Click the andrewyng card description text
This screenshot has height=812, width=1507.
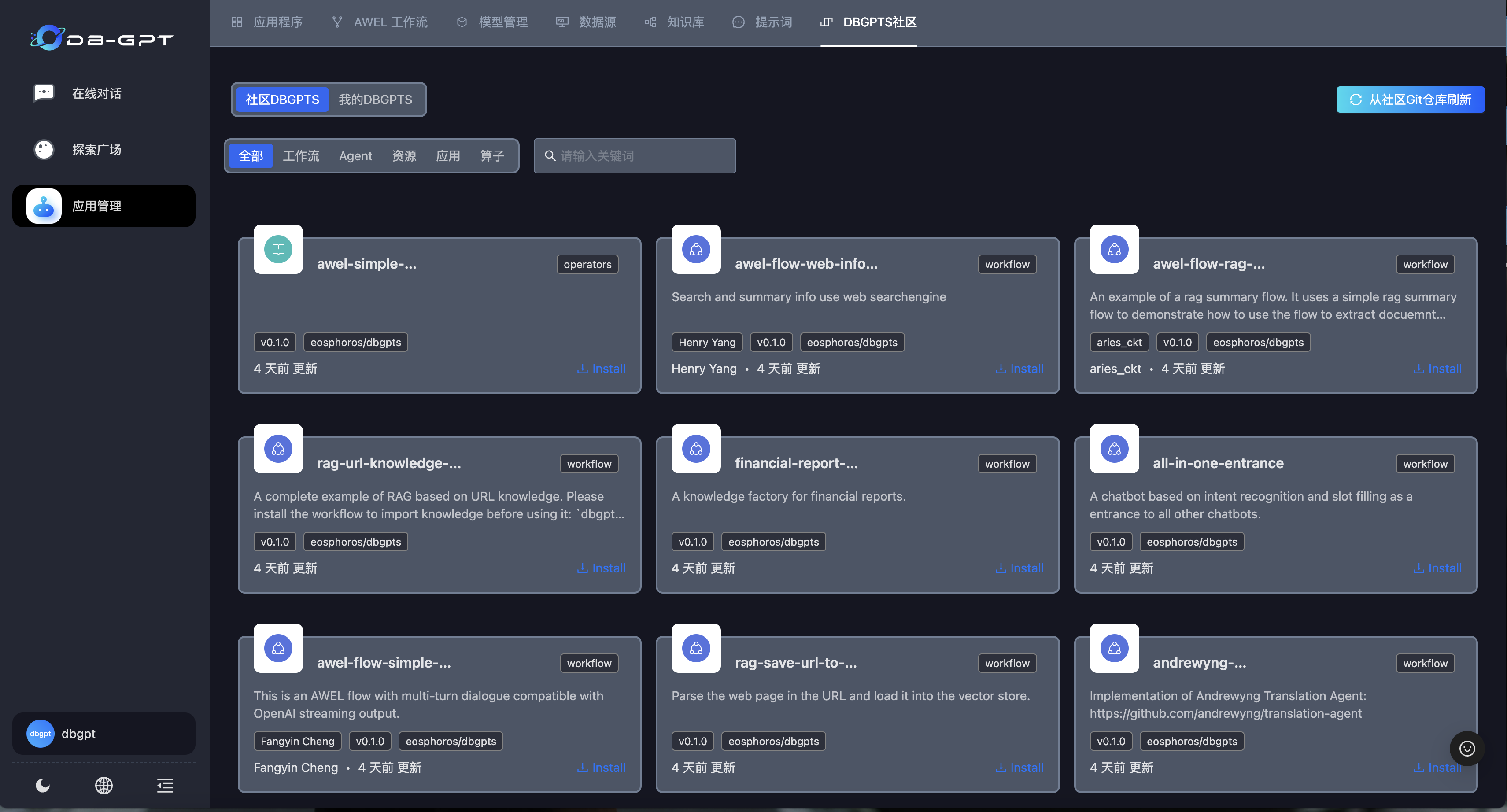point(1227,705)
